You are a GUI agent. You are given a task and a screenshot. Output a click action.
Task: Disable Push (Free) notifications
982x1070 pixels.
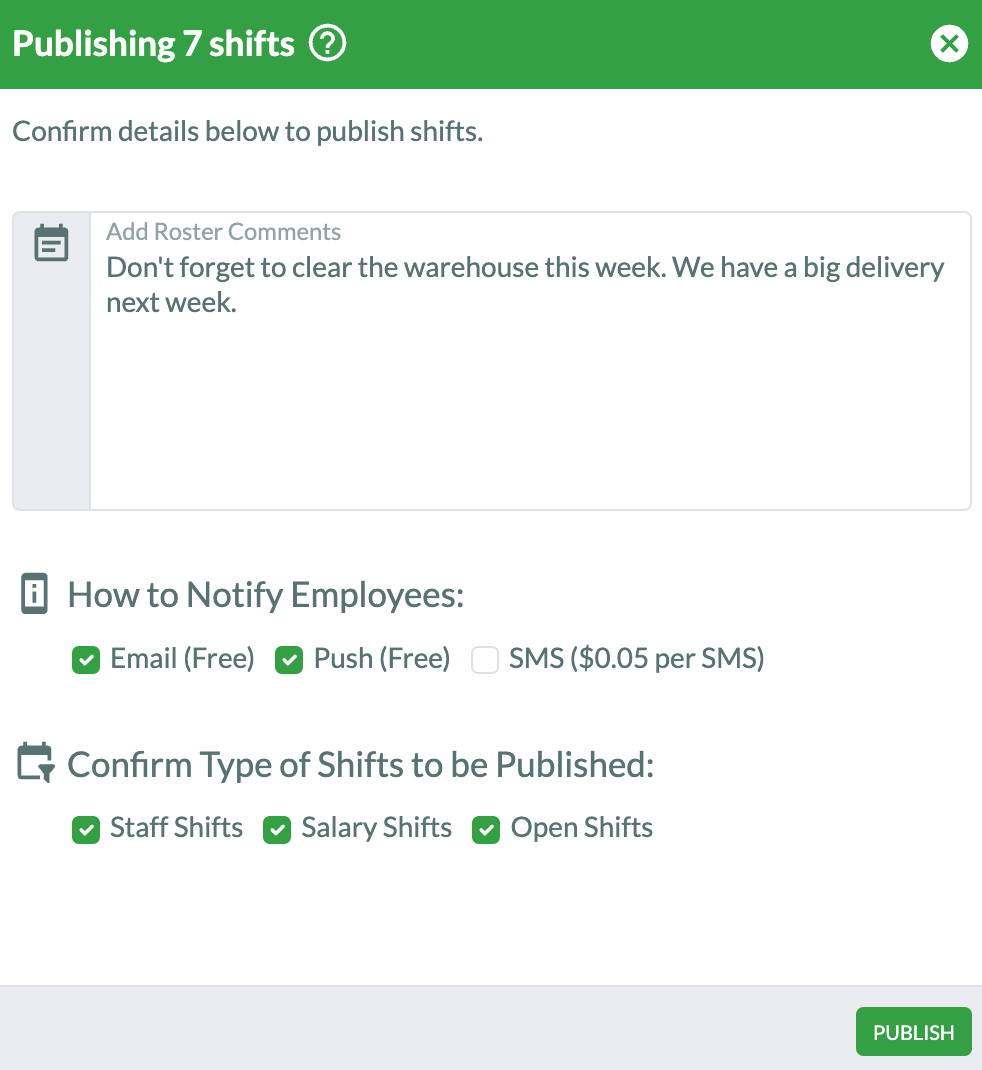pos(289,659)
